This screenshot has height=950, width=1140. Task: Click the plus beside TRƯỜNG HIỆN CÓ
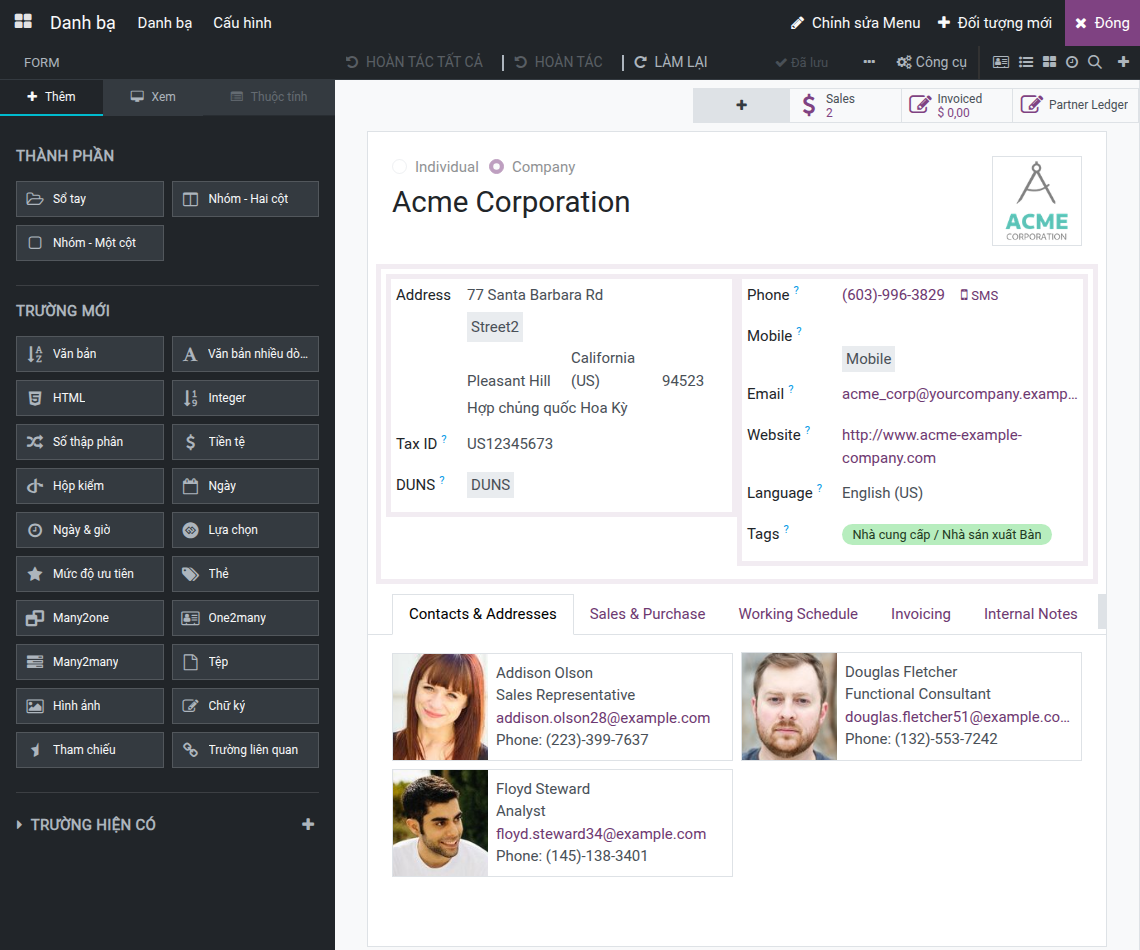click(x=308, y=824)
